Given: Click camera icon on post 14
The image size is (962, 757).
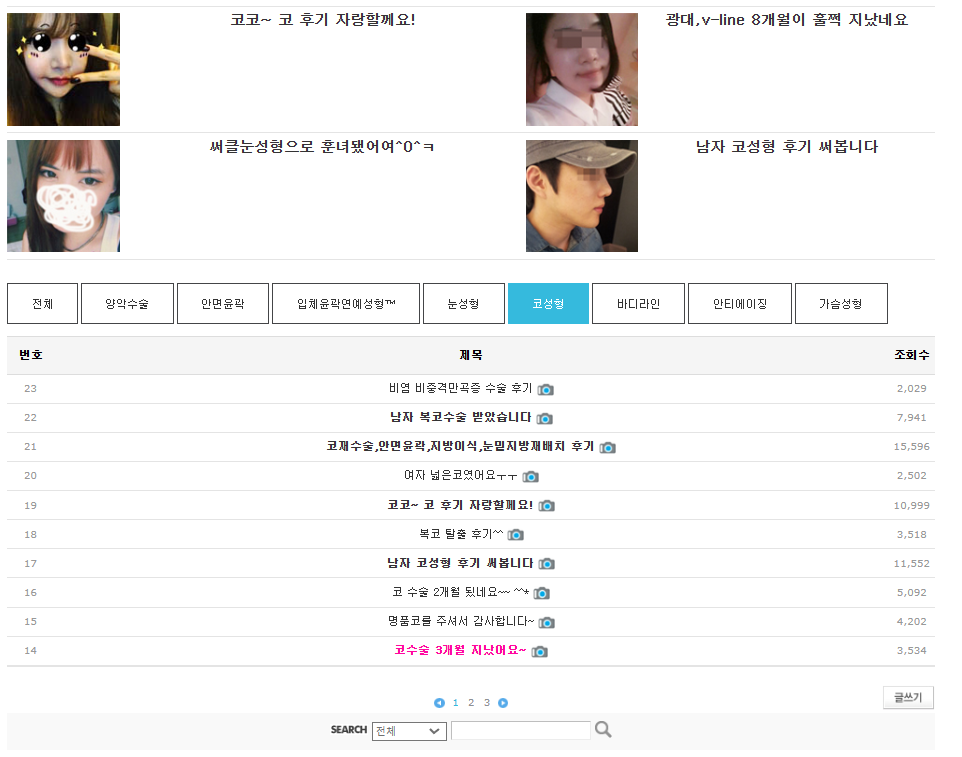Looking at the screenshot, I should [540, 651].
